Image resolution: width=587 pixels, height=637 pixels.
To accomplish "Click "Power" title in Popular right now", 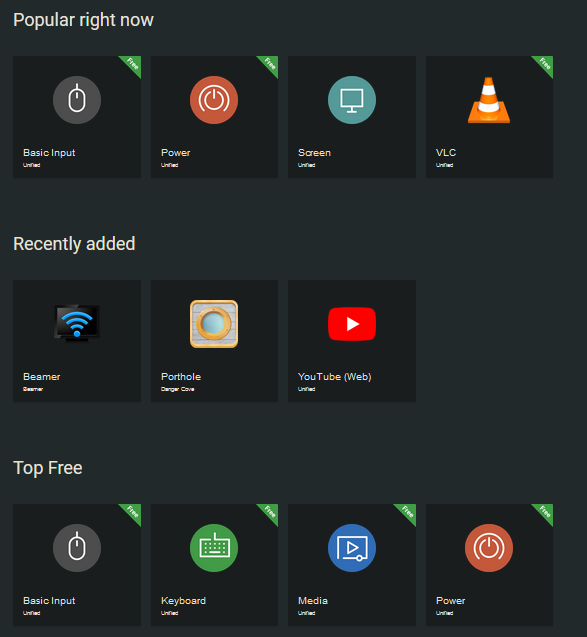I will [x=175, y=153].
